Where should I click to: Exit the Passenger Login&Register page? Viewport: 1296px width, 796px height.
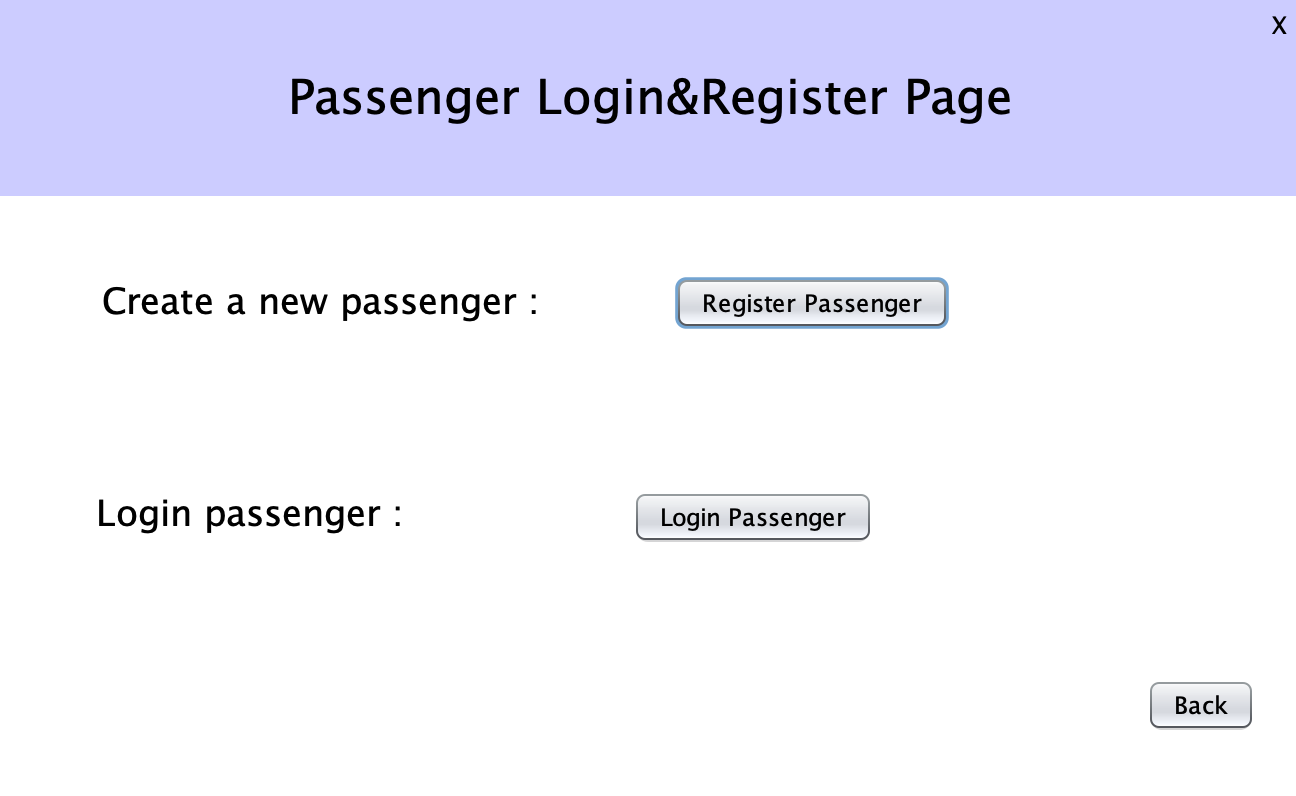coord(1279,26)
